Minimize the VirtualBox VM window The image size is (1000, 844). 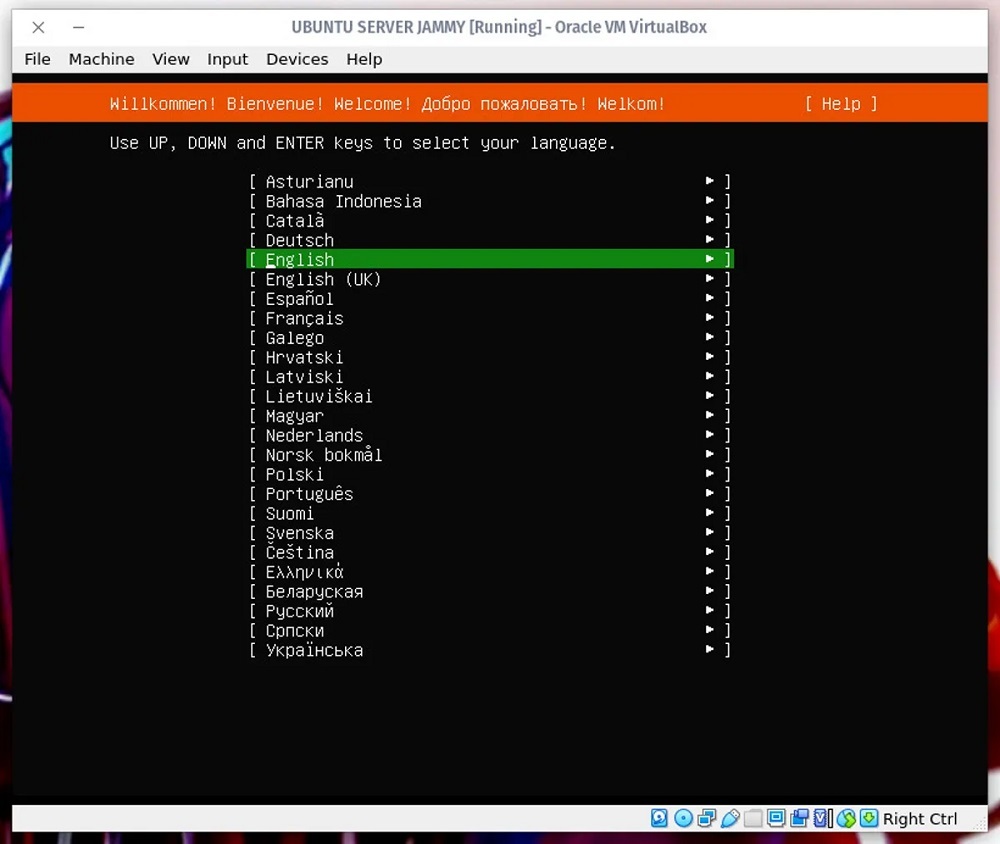click(78, 27)
